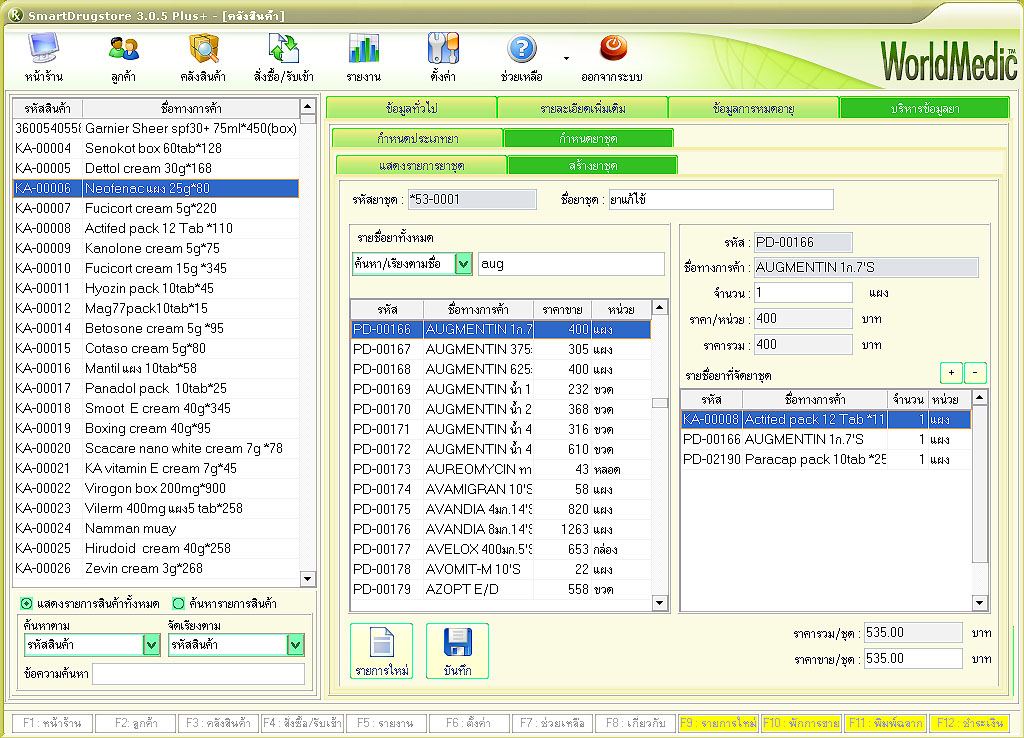This screenshot has height=738, width=1024.
Task: Click the รายการใหม่ new document icon button
Action: point(381,651)
